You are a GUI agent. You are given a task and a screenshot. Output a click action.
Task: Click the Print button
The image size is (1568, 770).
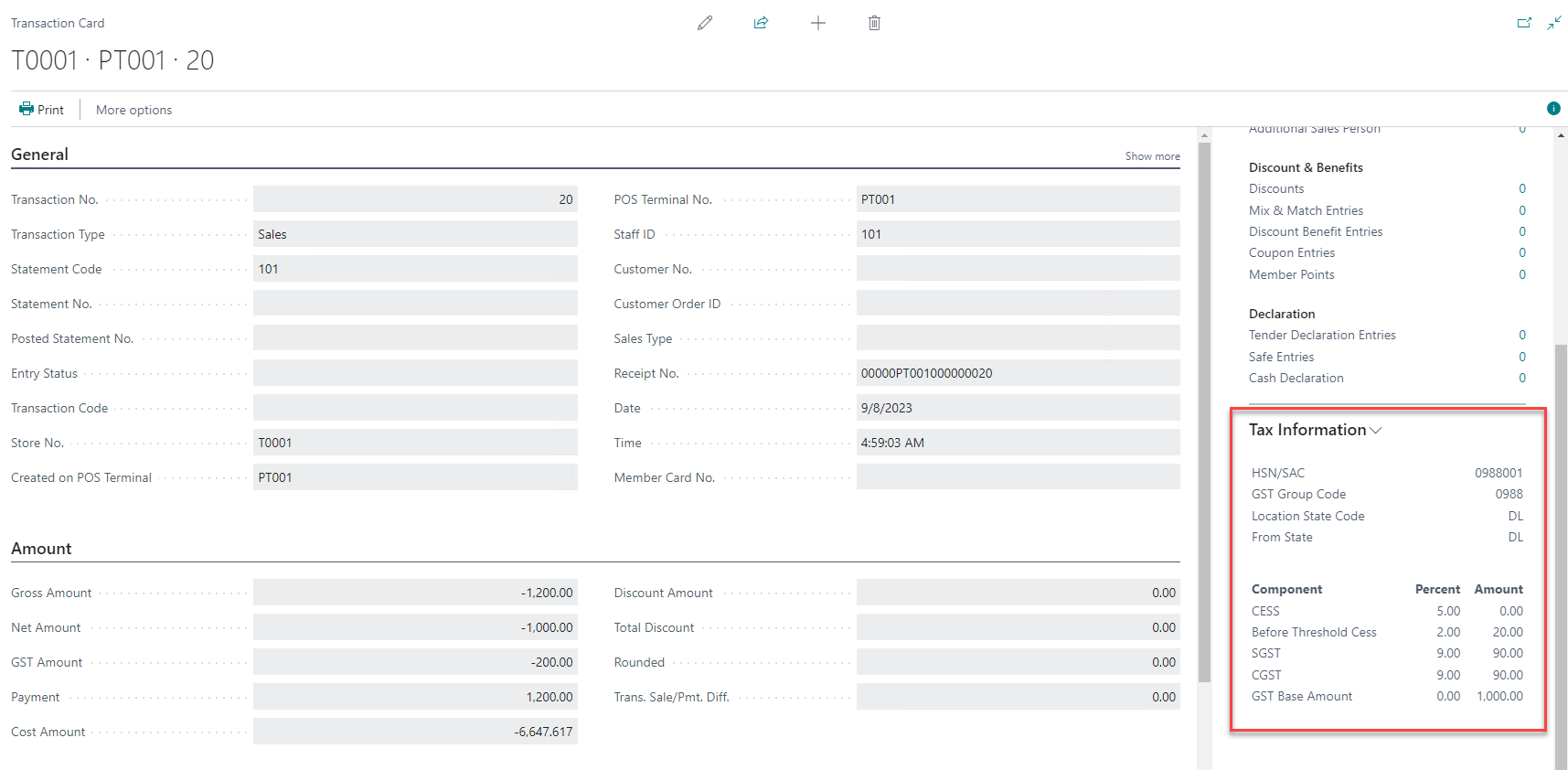42,110
